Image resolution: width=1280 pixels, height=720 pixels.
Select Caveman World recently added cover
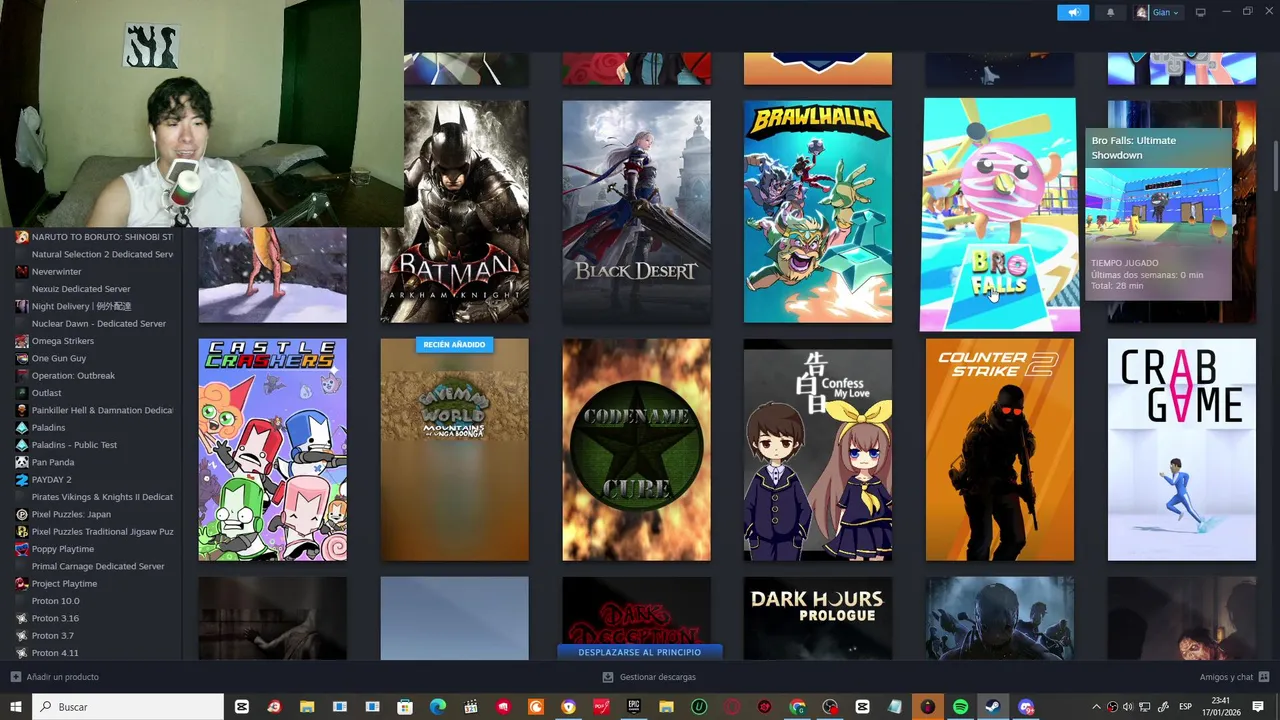tap(454, 449)
